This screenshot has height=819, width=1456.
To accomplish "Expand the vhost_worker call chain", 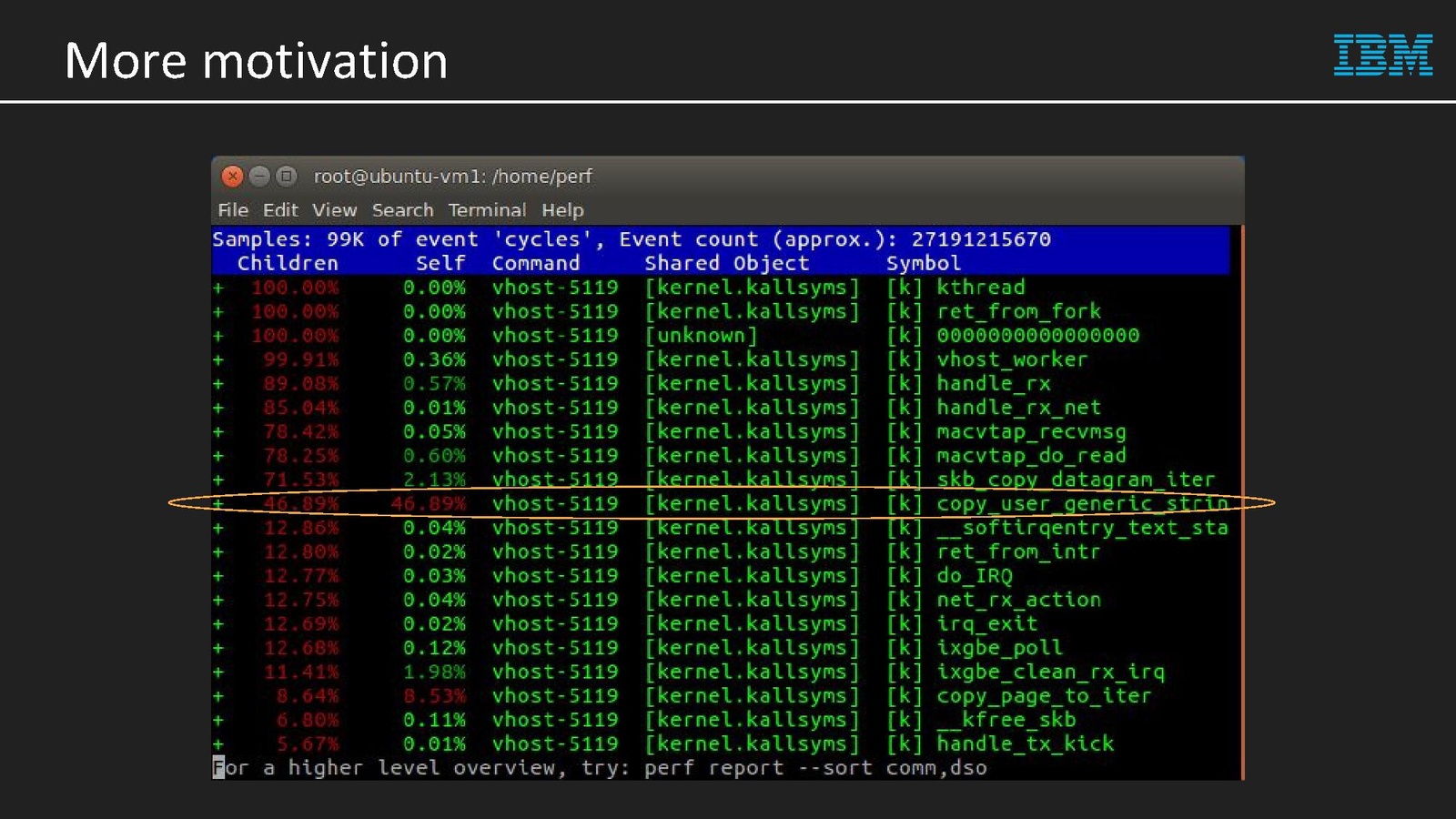I will point(218,359).
